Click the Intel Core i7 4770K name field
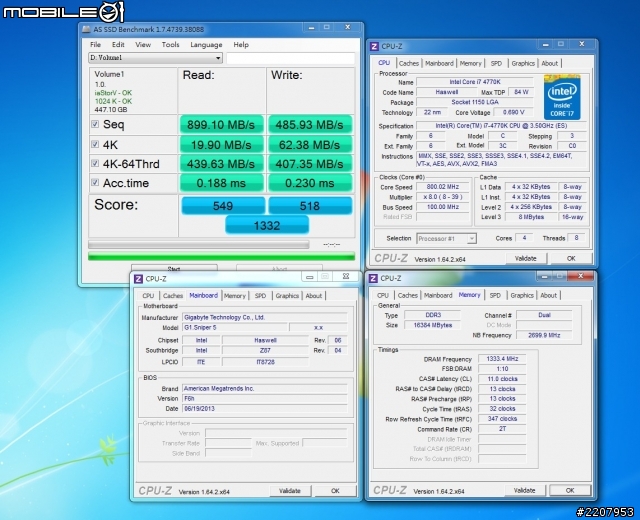 point(475,82)
